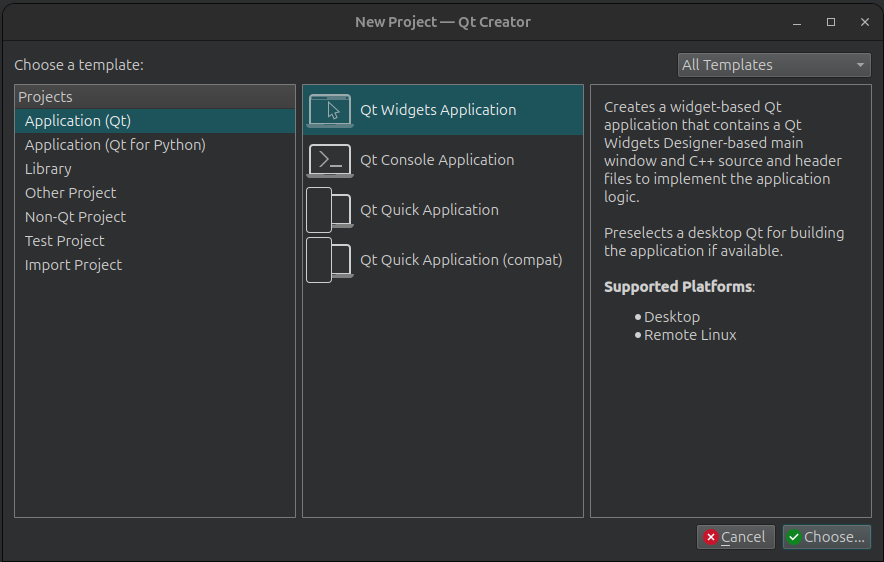This screenshot has height=562, width=884.
Task: Select Qt Quick Application (compat) label
Action: [x=461, y=260]
